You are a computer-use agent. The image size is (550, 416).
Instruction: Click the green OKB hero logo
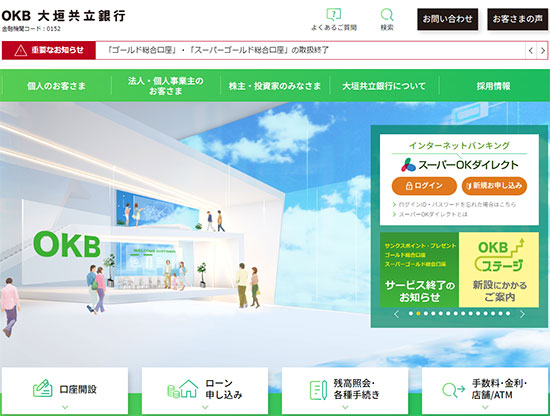67,245
